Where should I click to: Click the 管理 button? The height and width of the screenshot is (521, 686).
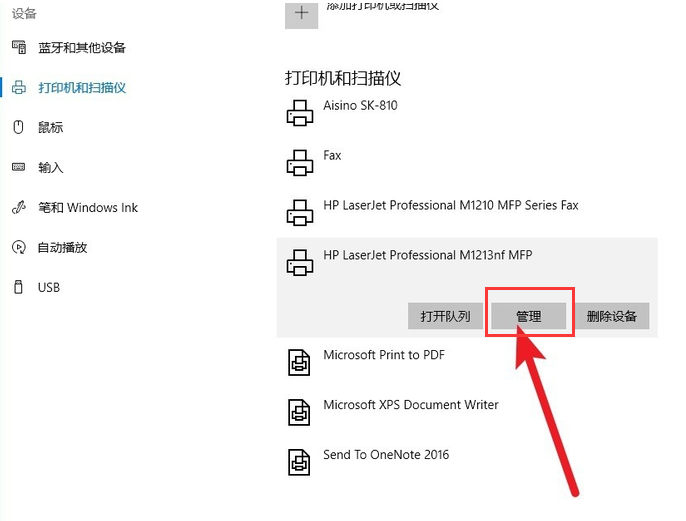pos(528,316)
